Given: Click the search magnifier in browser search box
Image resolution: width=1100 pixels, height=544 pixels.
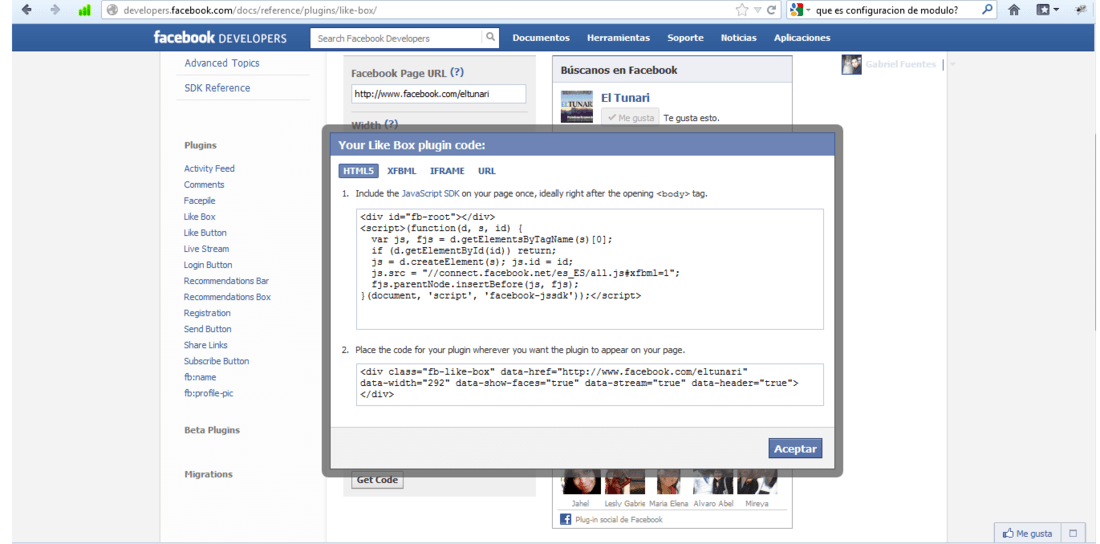Looking at the screenshot, I should [x=986, y=10].
